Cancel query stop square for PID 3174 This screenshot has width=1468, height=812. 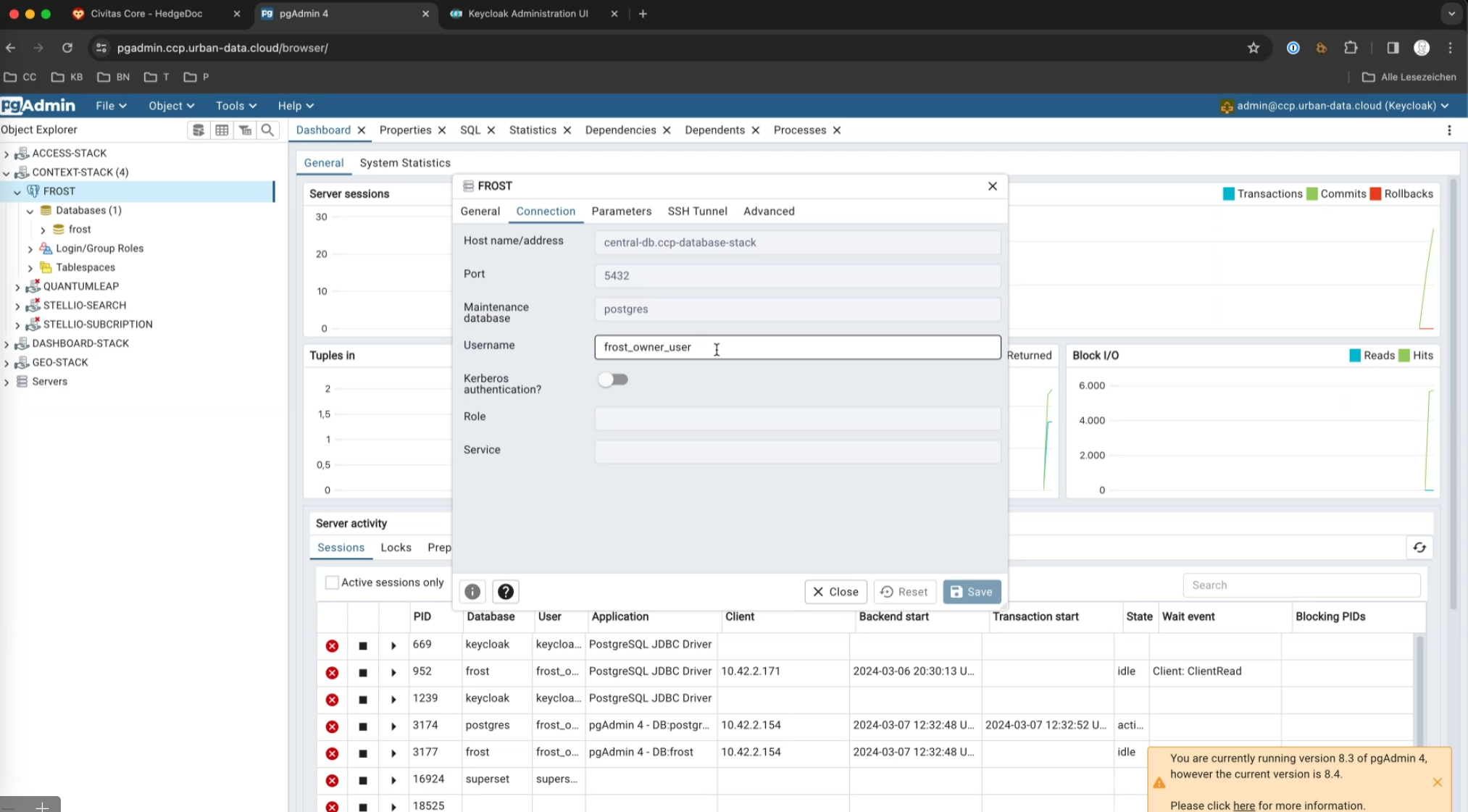pyautogui.click(x=363, y=727)
